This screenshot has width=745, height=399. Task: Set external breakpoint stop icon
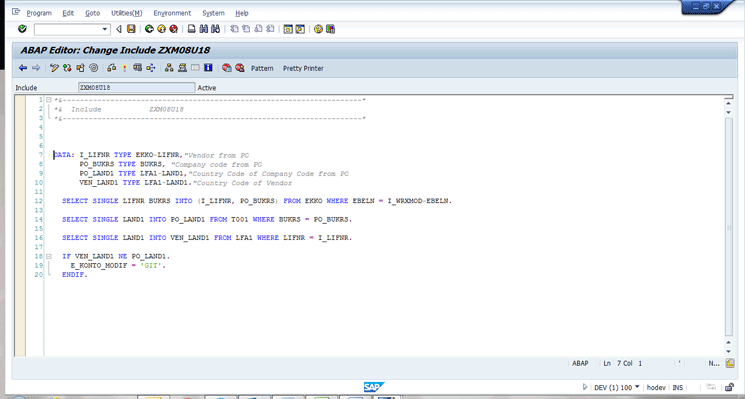tap(239, 68)
